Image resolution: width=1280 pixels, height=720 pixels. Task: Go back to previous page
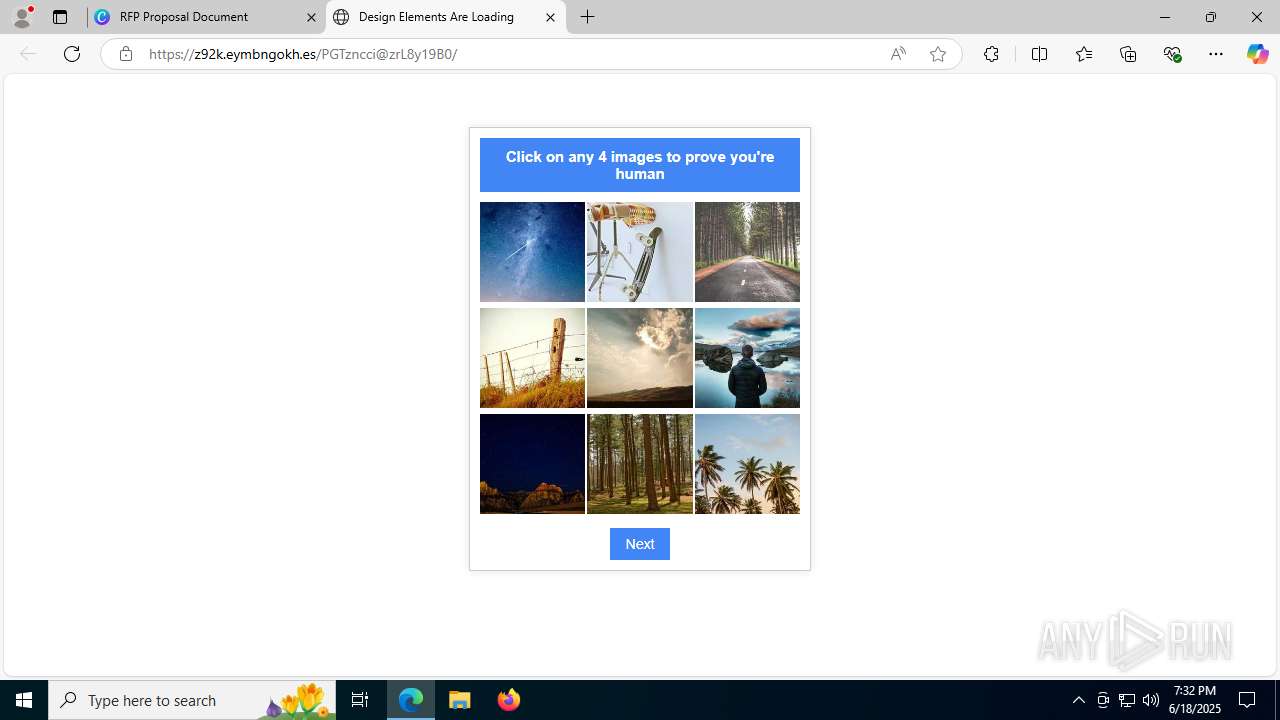28,54
